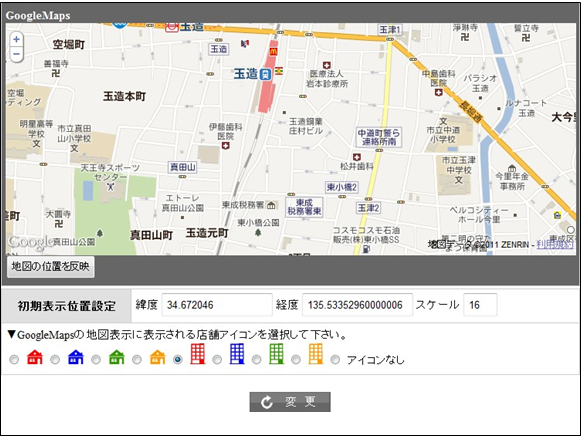Focus the スケール input field
This screenshot has width=582, height=439.
coord(480,305)
